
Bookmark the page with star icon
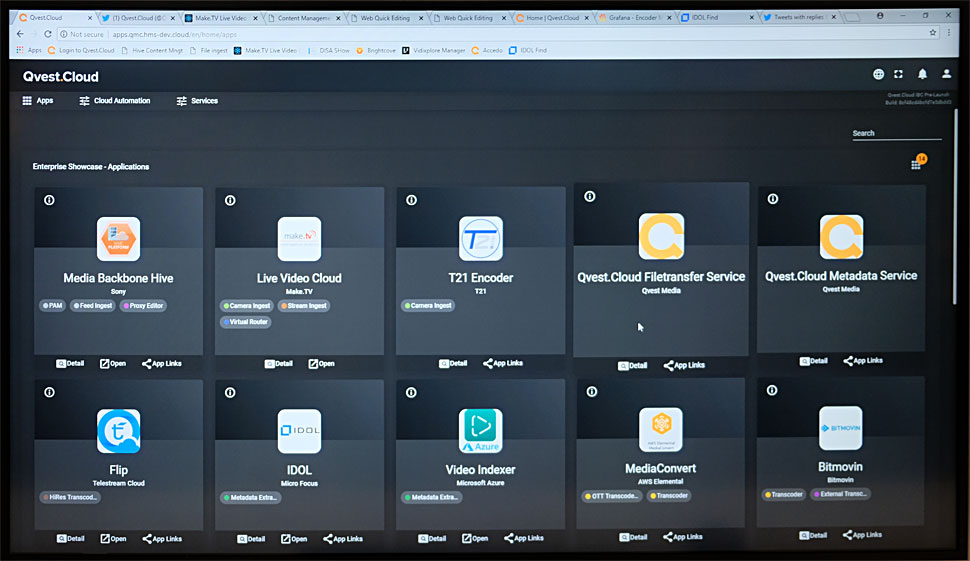point(933,33)
